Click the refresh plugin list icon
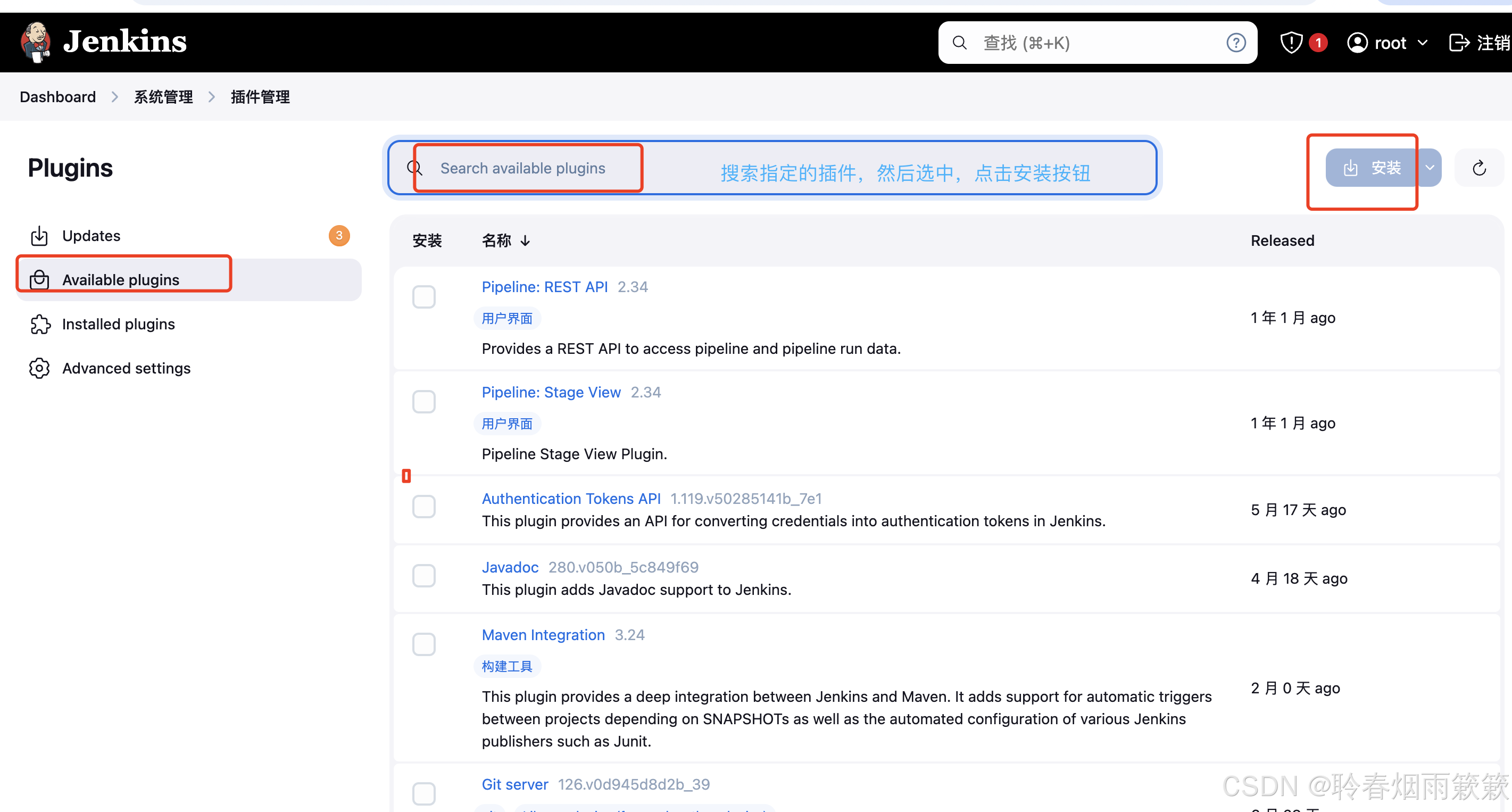1512x812 pixels. pyautogui.click(x=1478, y=168)
